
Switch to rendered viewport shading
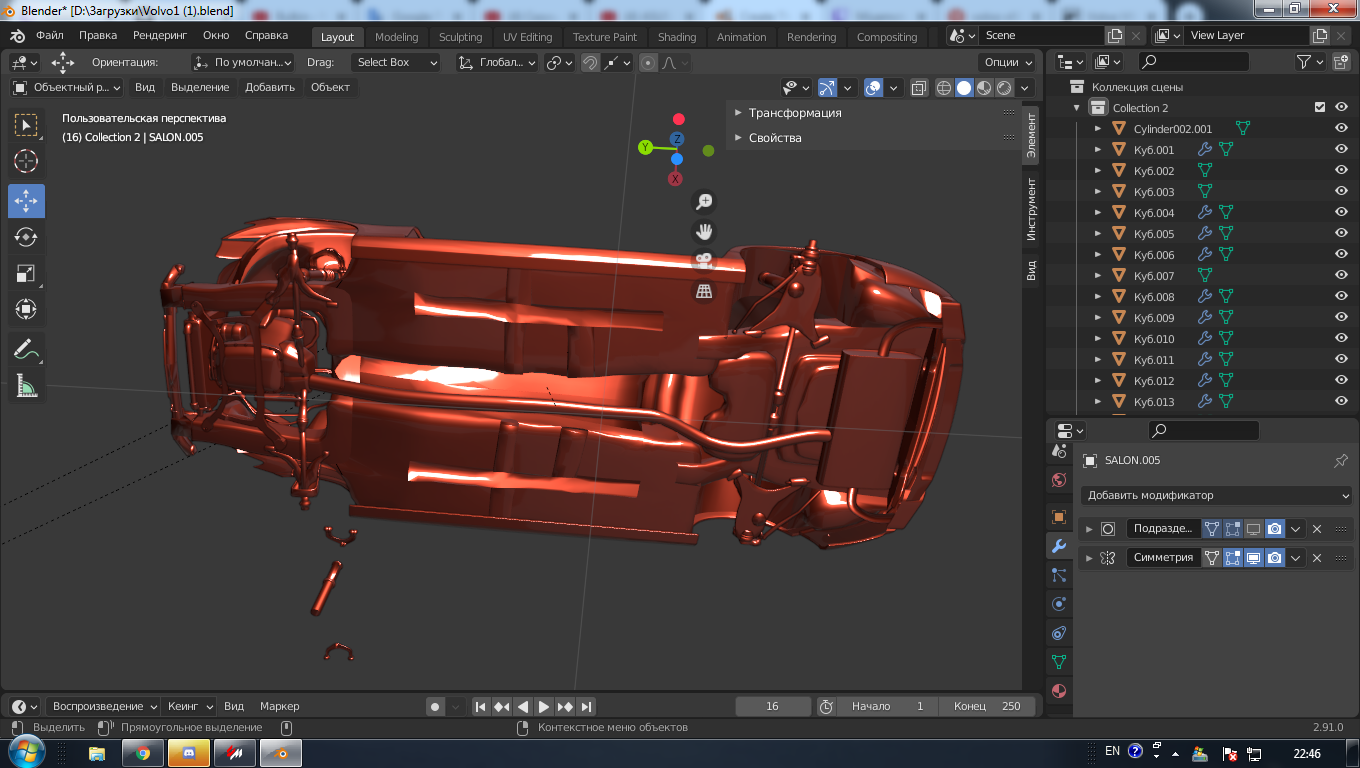click(1004, 88)
